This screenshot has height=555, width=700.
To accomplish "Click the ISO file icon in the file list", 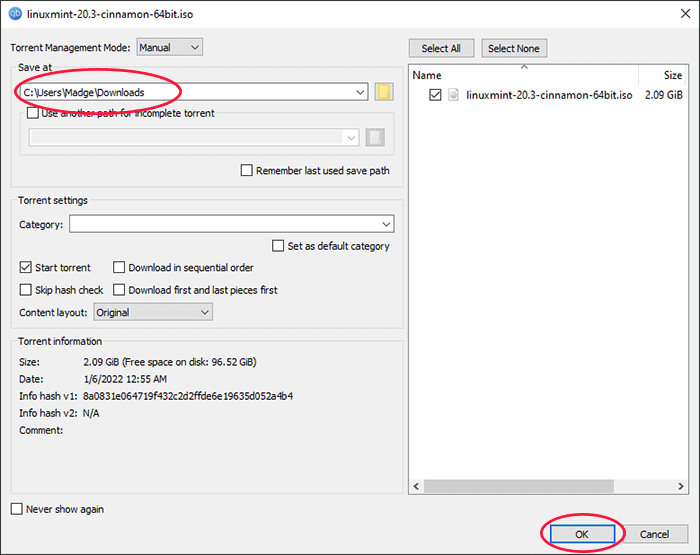I will (x=453, y=95).
